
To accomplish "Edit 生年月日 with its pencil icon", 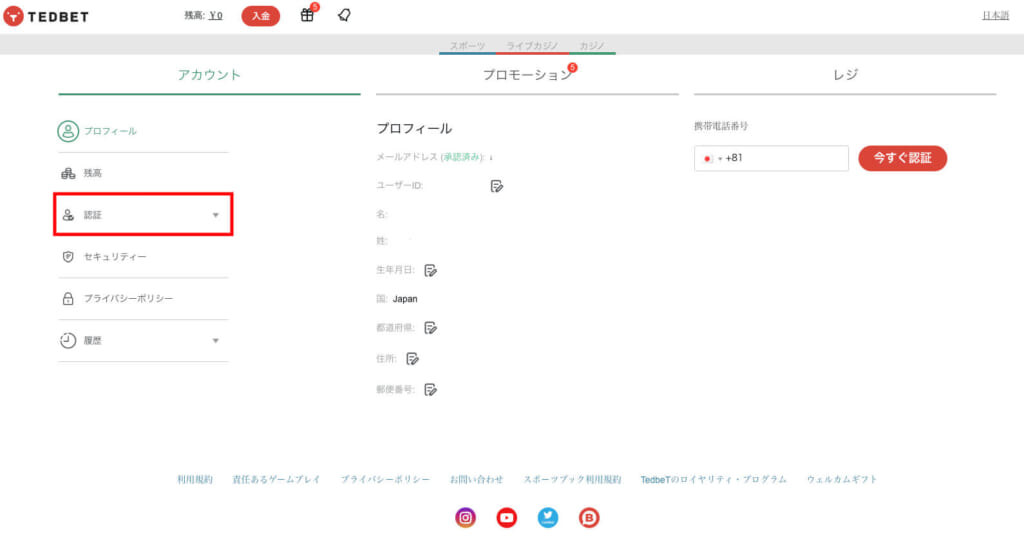I will 430,270.
